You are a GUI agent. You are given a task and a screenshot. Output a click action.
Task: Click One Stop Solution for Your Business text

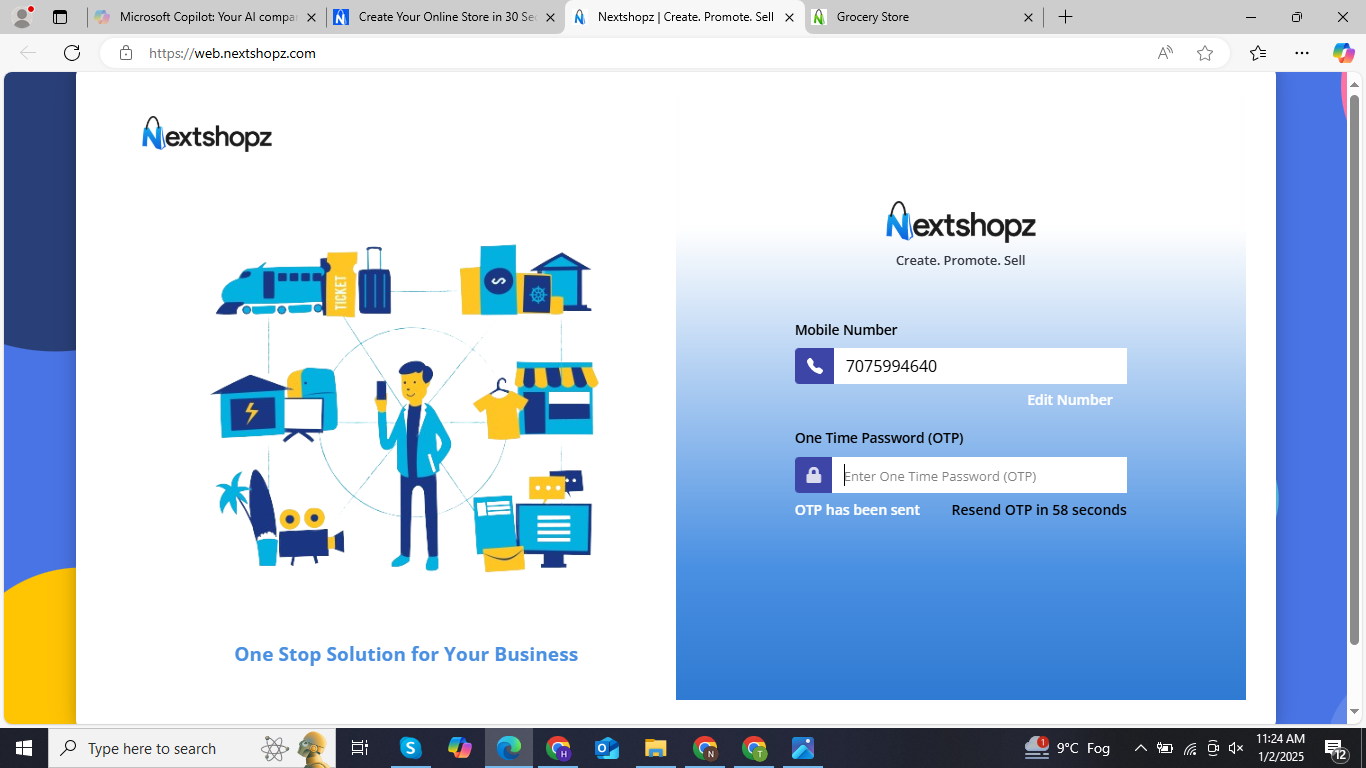[x=406, y=654]
